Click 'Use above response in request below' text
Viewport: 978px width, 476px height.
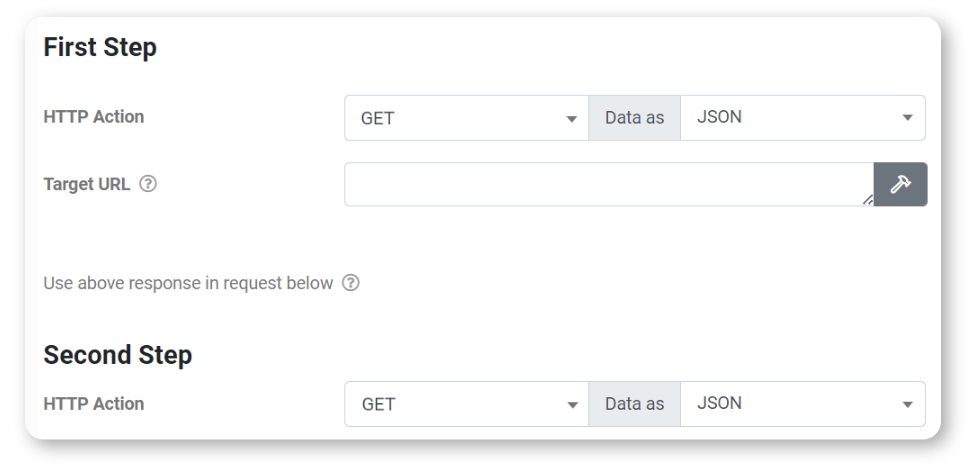click(188, 283)
